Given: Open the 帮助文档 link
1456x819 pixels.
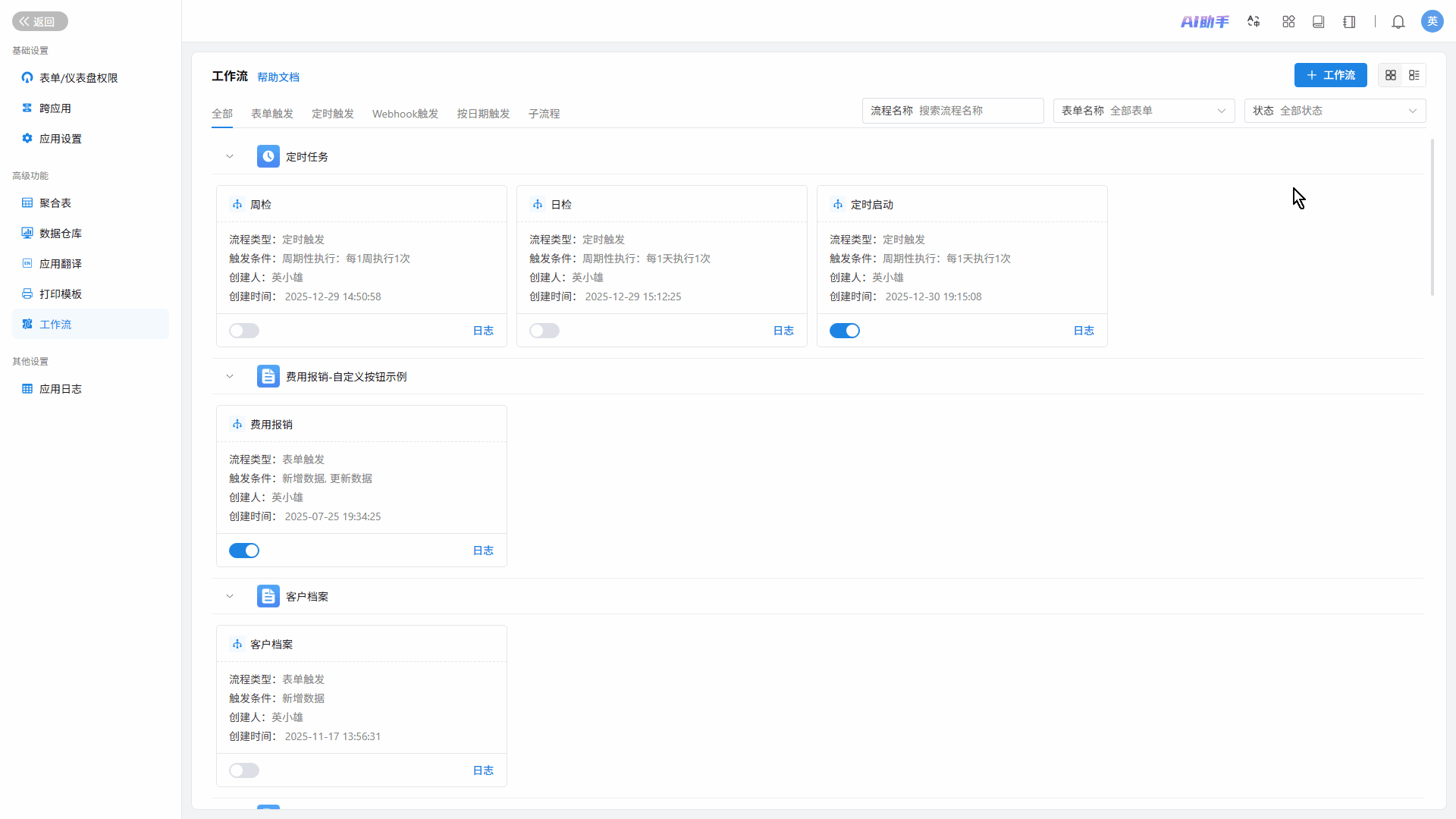Looking at the screenshot, I should pyautogui.click(x=278, y=77).
